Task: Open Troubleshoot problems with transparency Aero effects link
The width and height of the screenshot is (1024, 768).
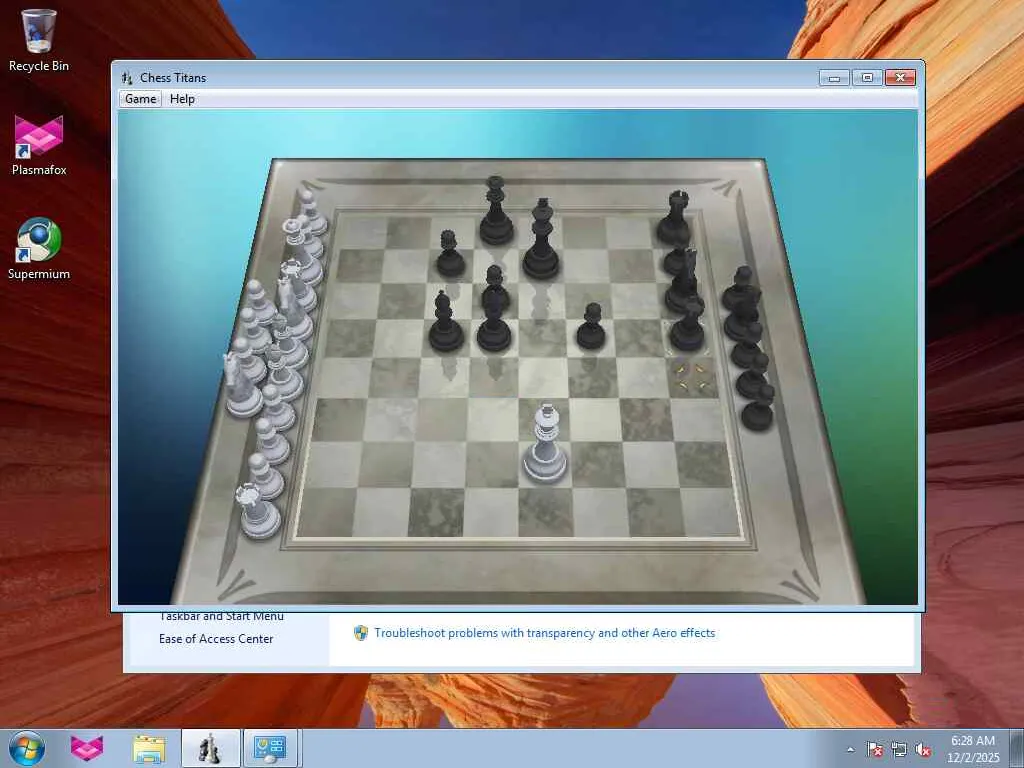Action: tap(545, 633)
